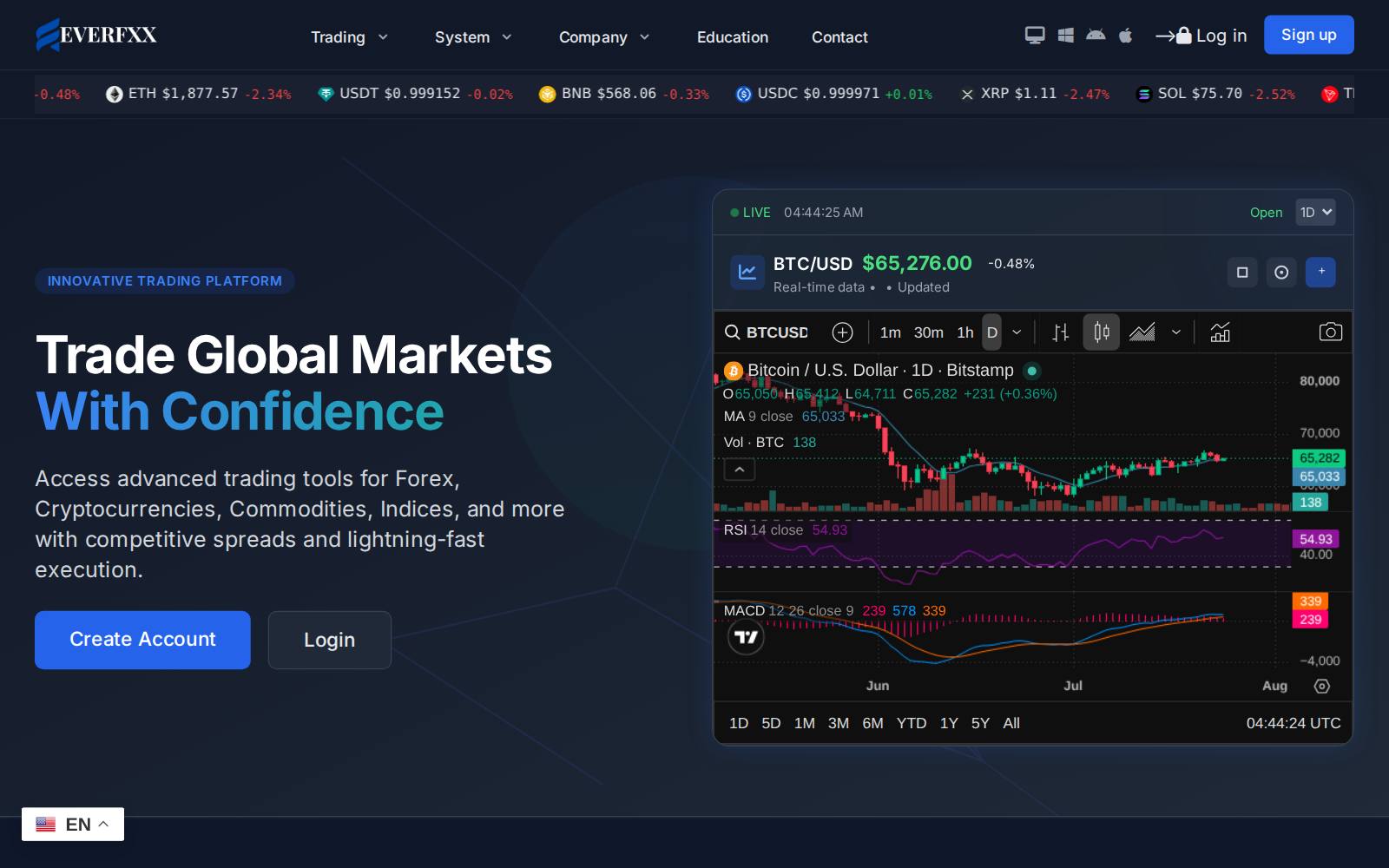Click the EVERFXX logo
The image size is (1389, 868).
(96, 35)
